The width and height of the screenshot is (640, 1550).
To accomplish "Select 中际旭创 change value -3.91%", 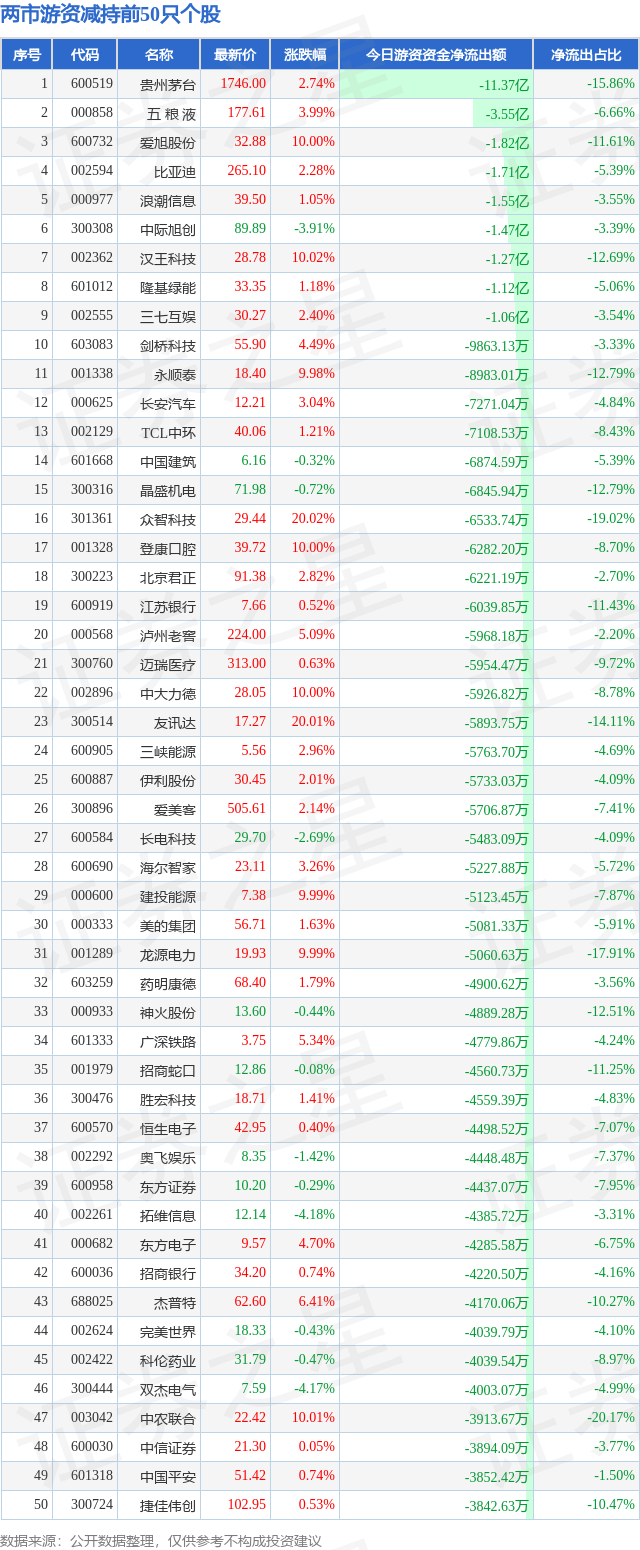I will tap(314, 230).
